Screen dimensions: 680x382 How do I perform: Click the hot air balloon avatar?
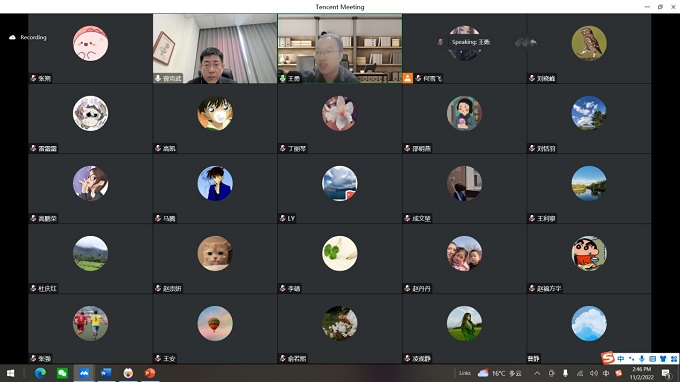(x=215, y=323)
